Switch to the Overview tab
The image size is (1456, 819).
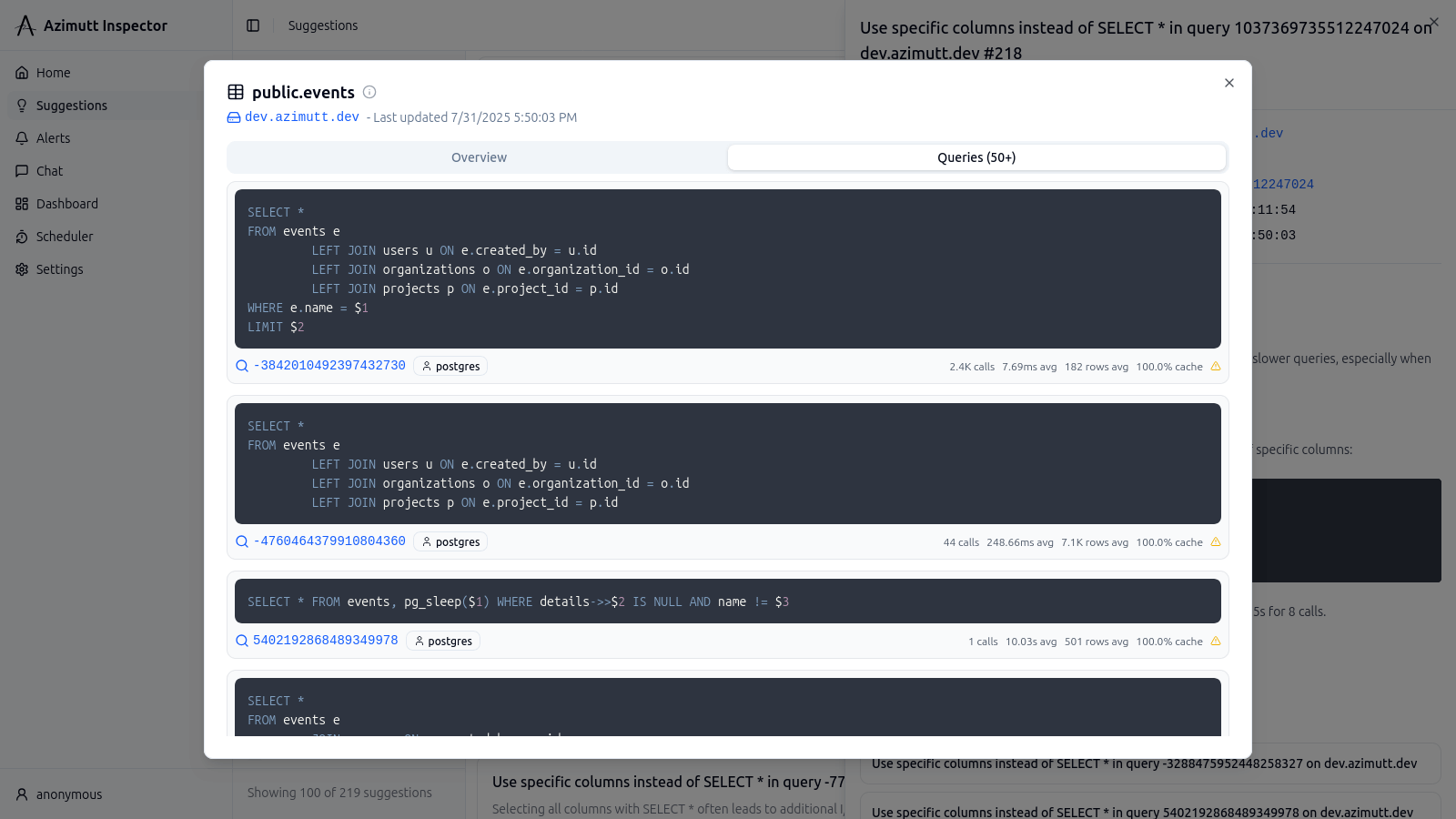coord(479,157)
